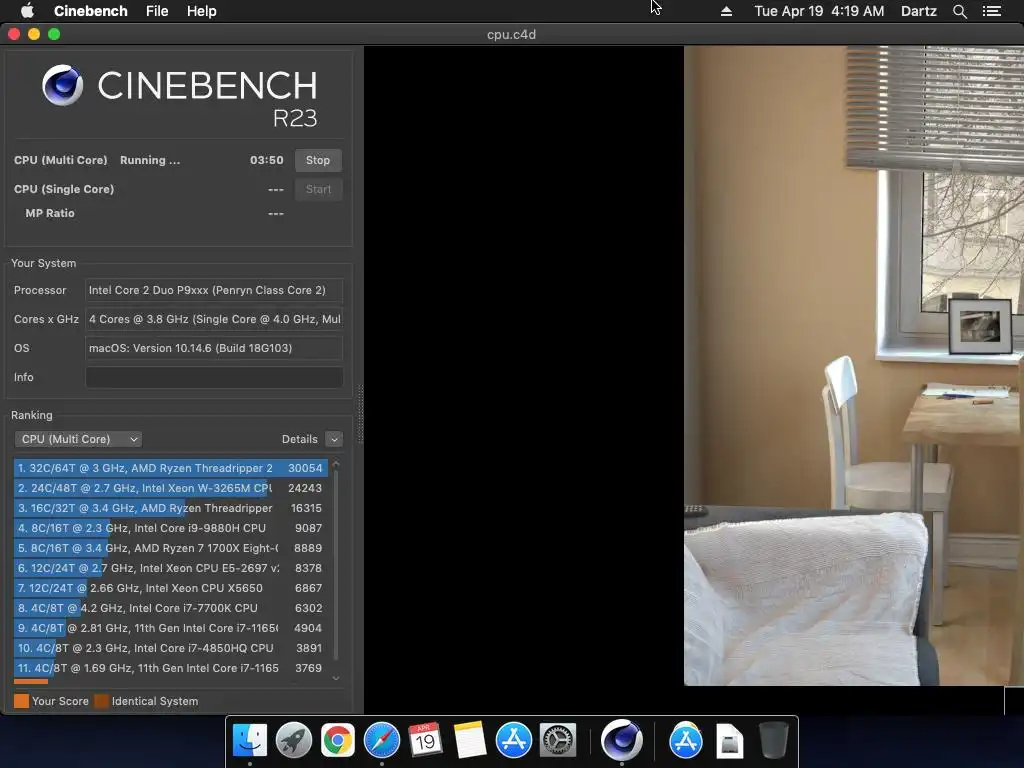Select ranking row 2 Intel Xeon W-3265M

(170, 488)
